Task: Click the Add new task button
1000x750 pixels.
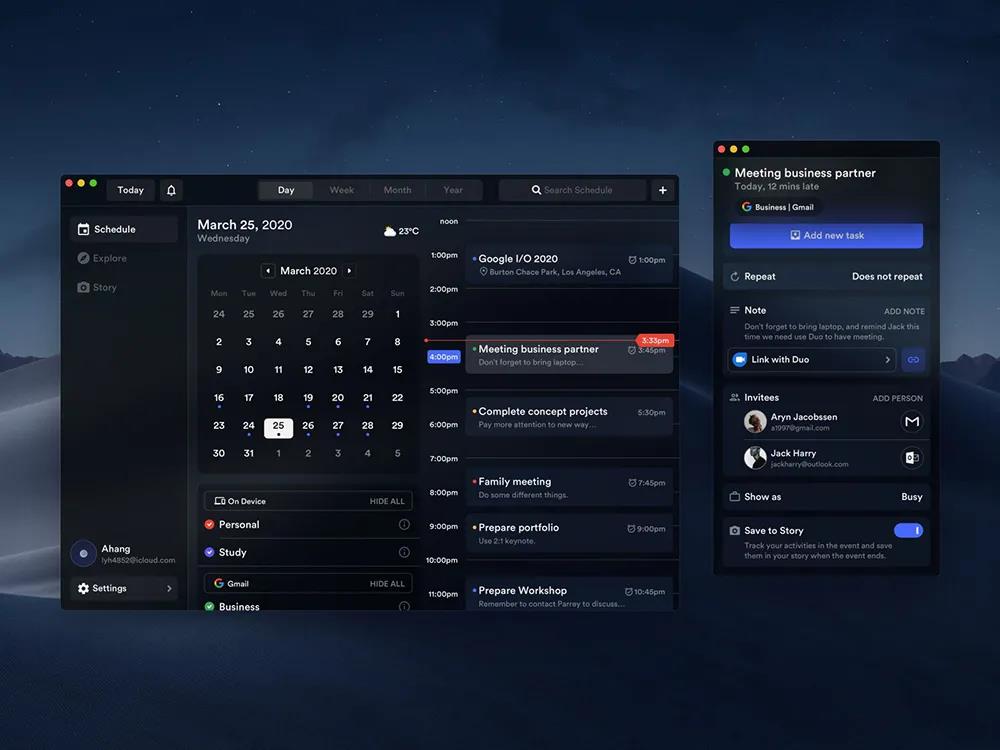Action: [x=826, y=235]
